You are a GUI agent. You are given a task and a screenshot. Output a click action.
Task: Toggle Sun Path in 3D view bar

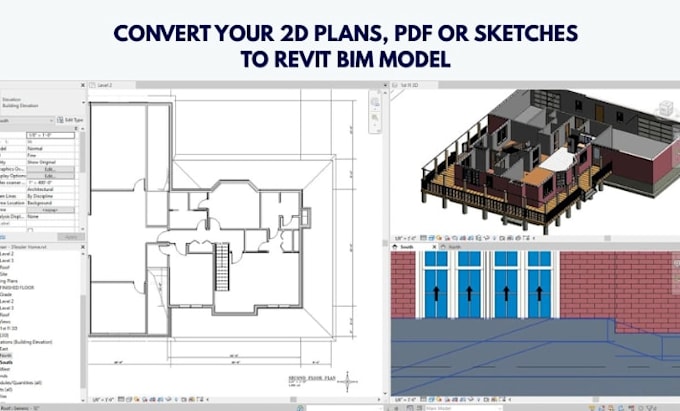click(439, 238)
